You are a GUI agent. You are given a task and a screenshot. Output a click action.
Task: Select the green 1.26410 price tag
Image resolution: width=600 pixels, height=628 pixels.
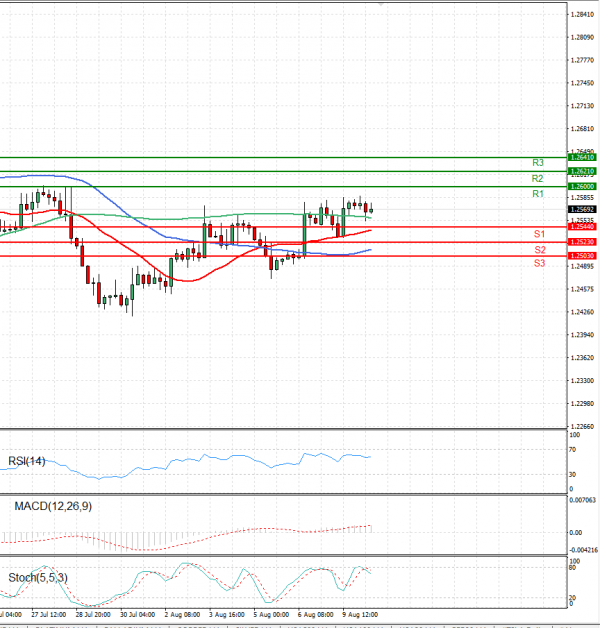[582, 157]
